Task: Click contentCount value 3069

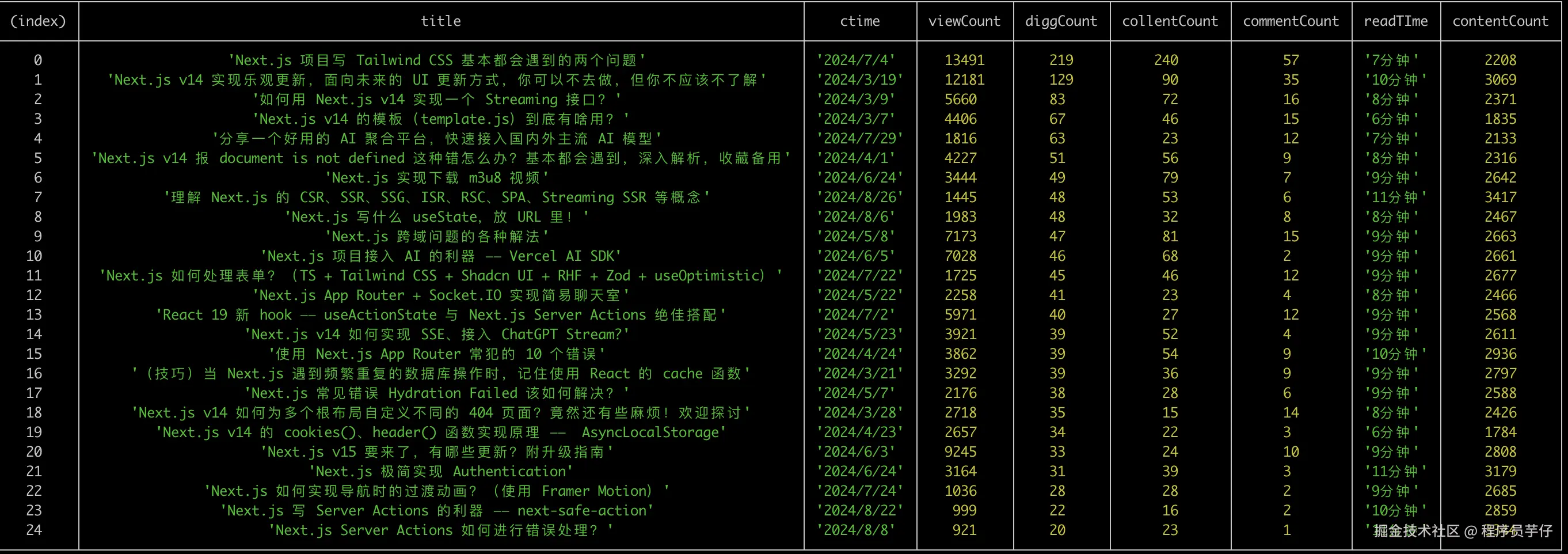Action: tap(1501, 79)
